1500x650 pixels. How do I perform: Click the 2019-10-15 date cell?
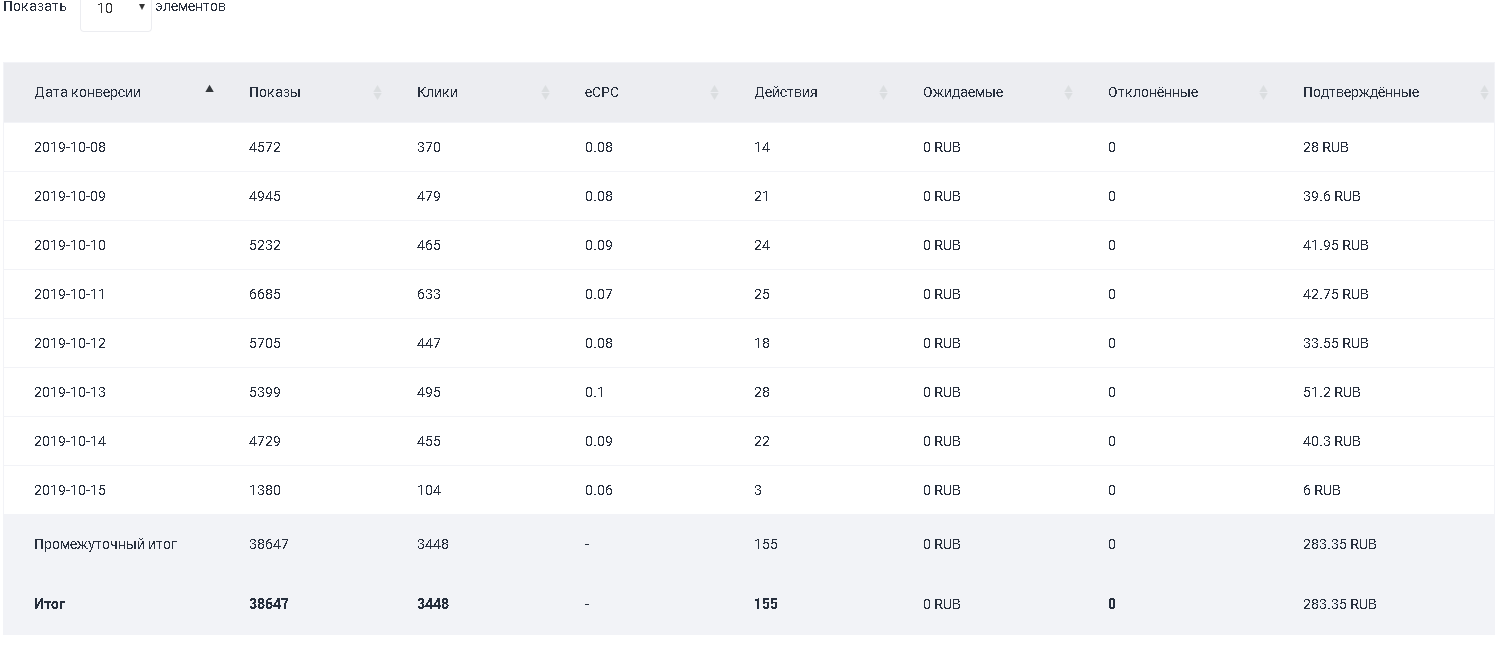point(70,490)
